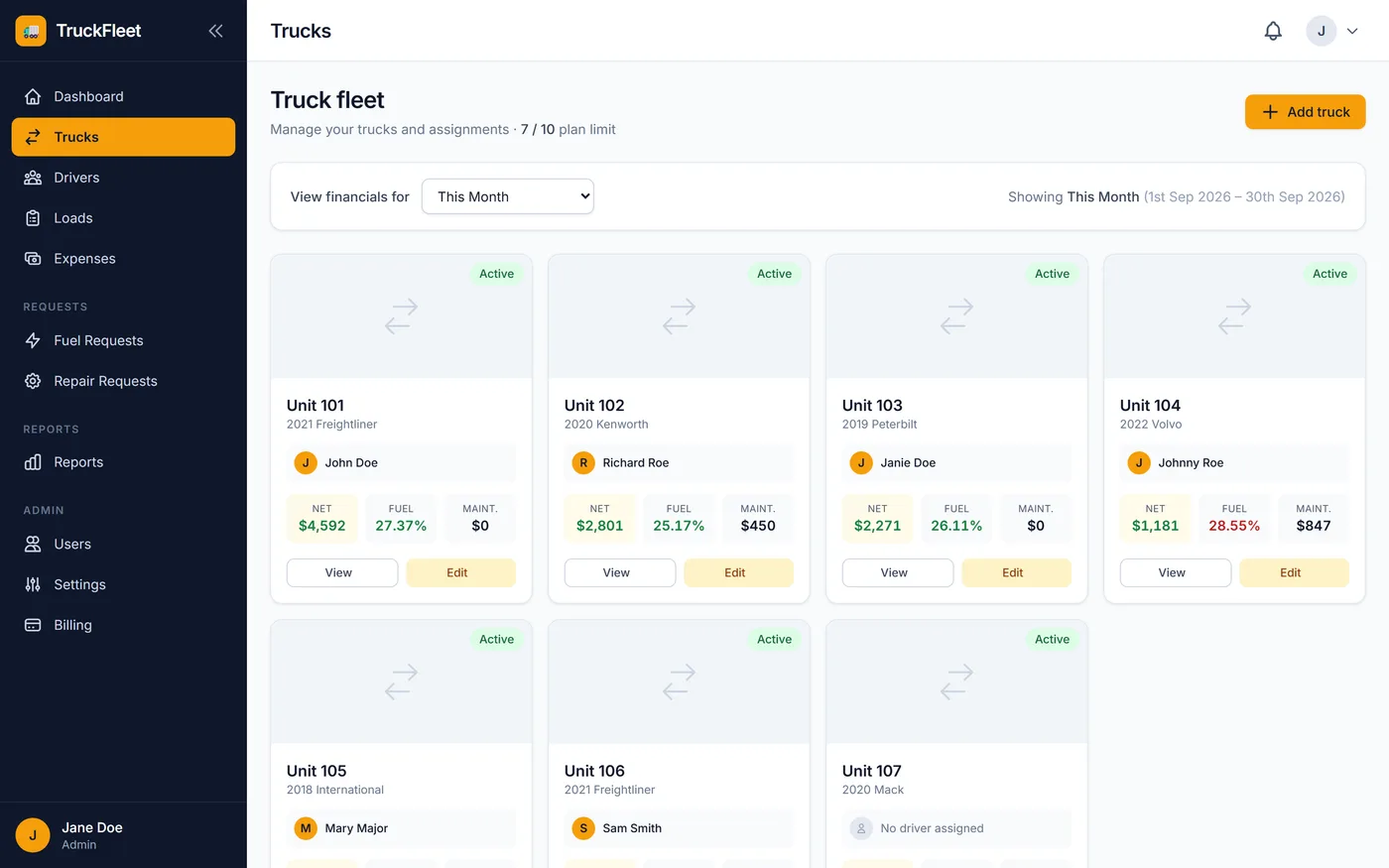Open Jane Doe Admin profile in sidebar footer
Screen dimensions: 1389x868
(x=123, y=835)
